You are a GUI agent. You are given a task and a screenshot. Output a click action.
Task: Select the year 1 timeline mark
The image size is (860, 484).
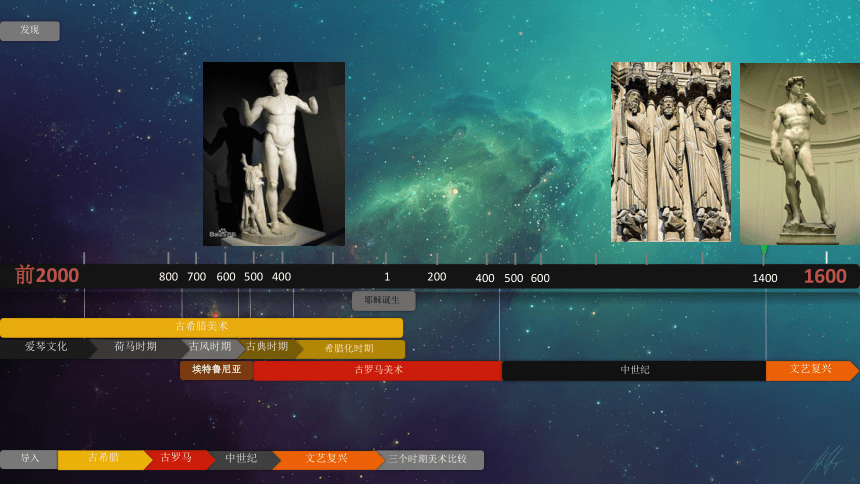pos(387,277)
